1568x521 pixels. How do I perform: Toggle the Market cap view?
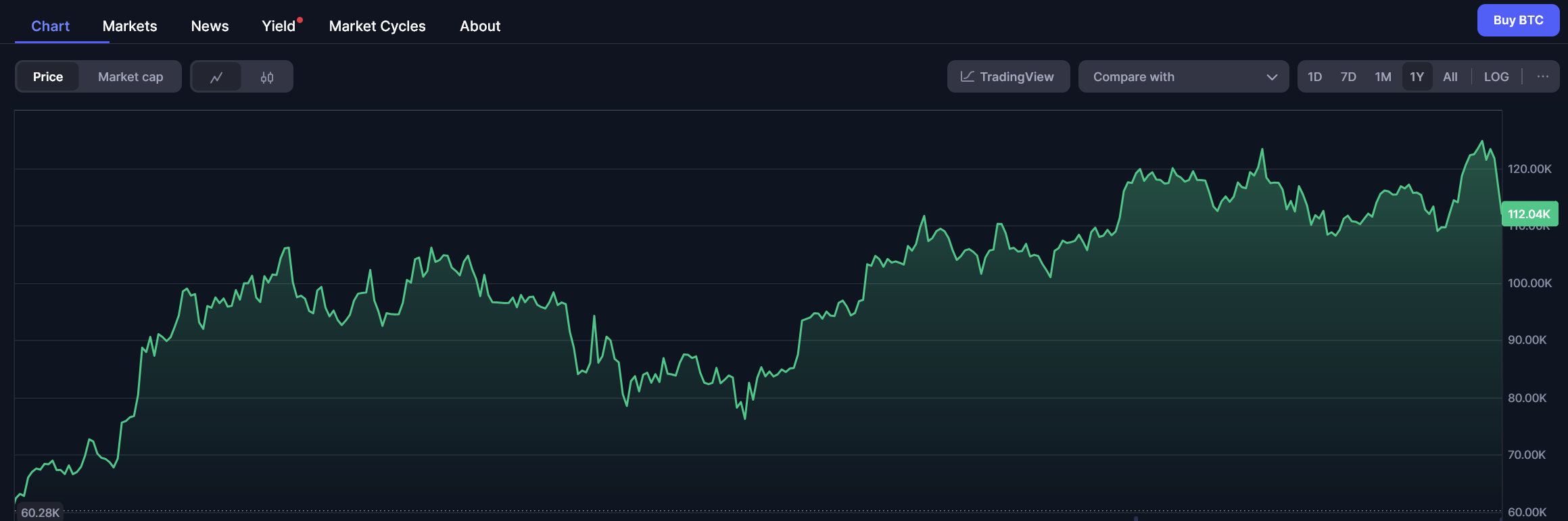pos(130,77)
